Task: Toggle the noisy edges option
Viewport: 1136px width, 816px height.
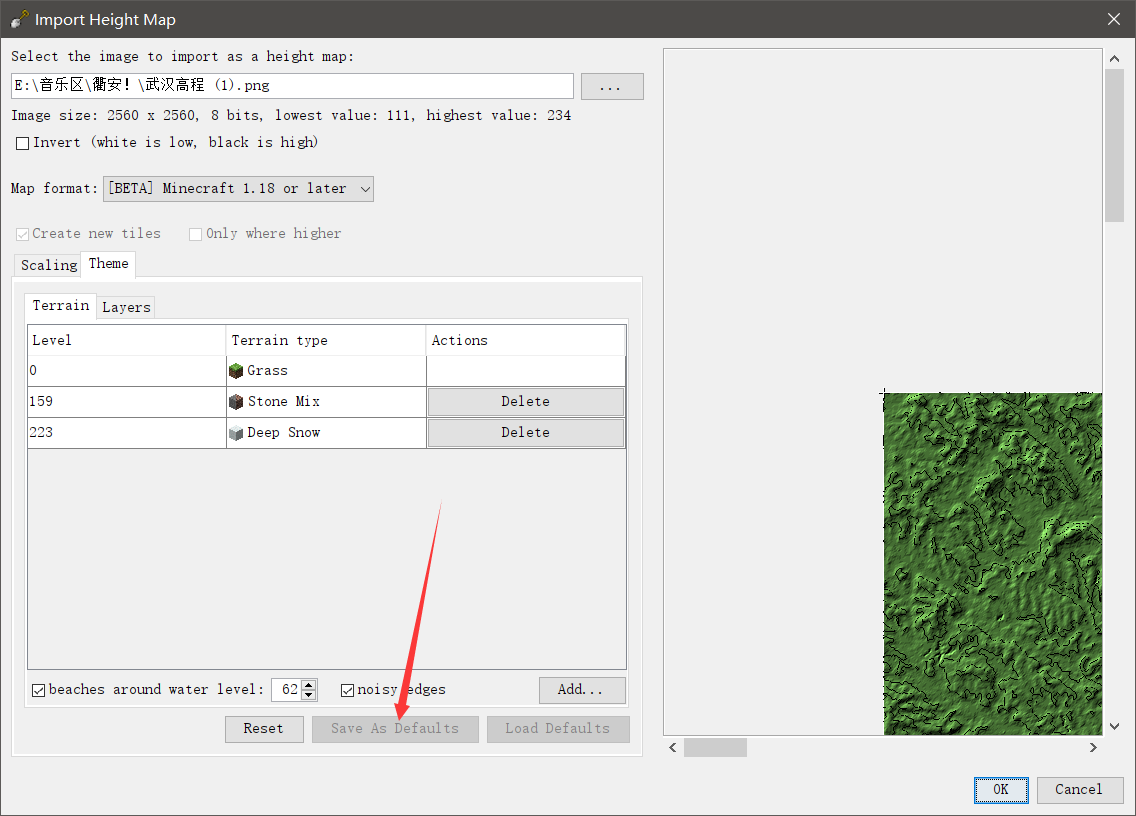Action: (x=346, y=689)
